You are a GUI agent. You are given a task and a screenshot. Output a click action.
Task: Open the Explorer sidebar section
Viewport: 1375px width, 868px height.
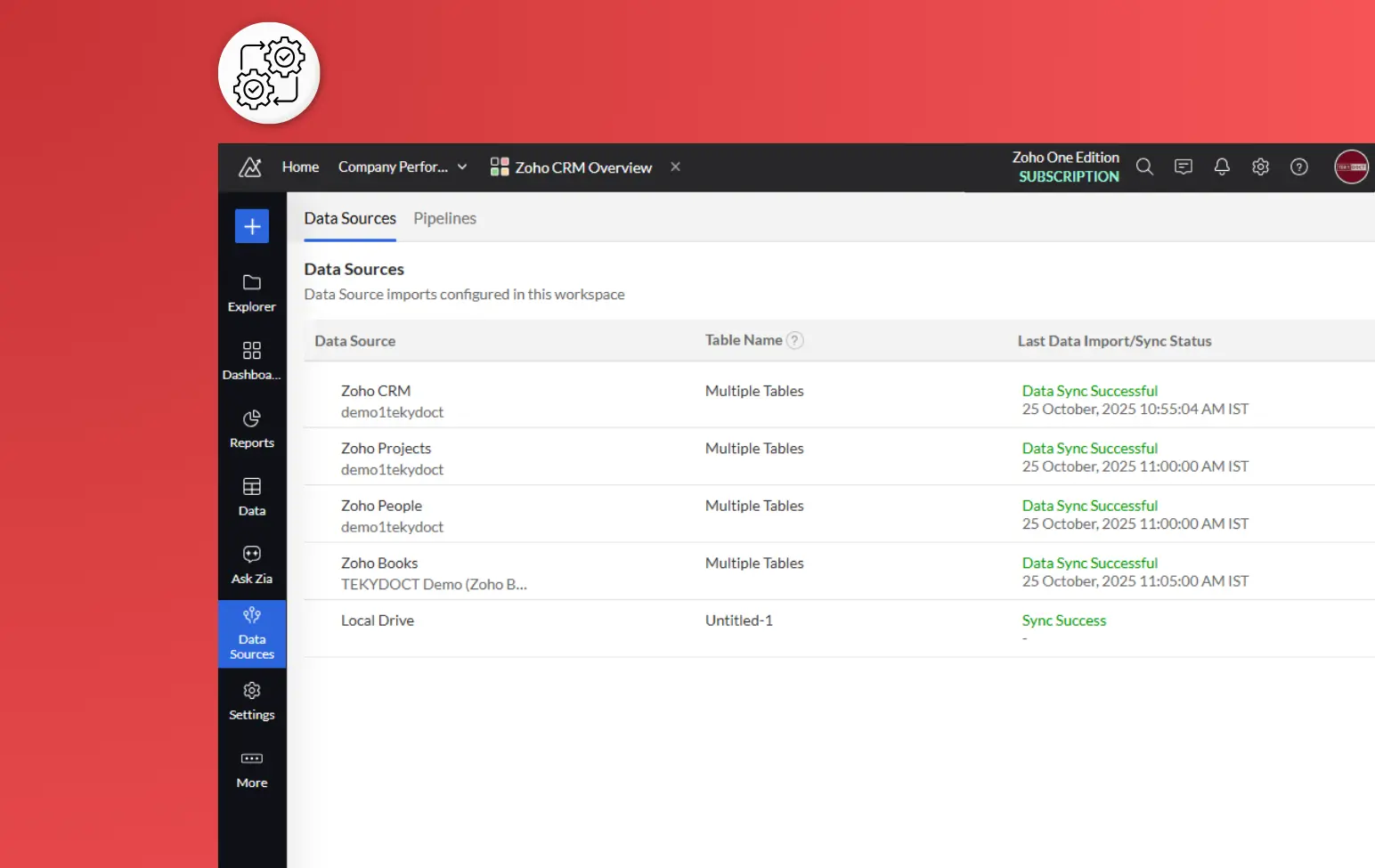pos(252,293)
